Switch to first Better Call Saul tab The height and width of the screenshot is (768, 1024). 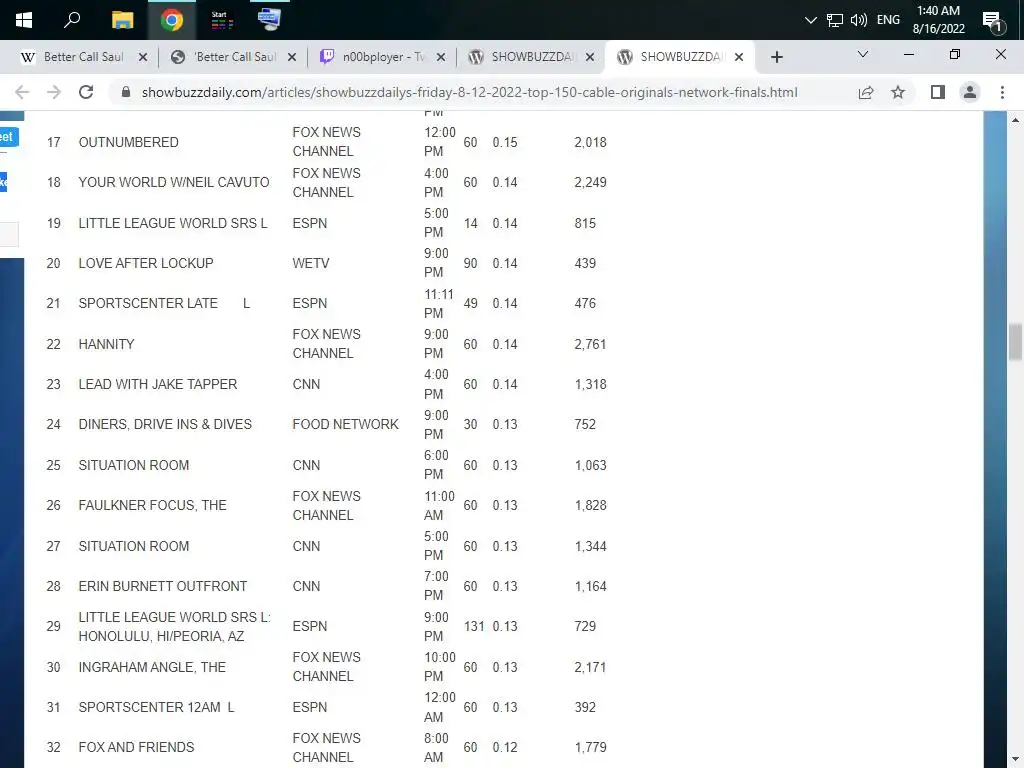pyautogui.click(x=84, y=57)
